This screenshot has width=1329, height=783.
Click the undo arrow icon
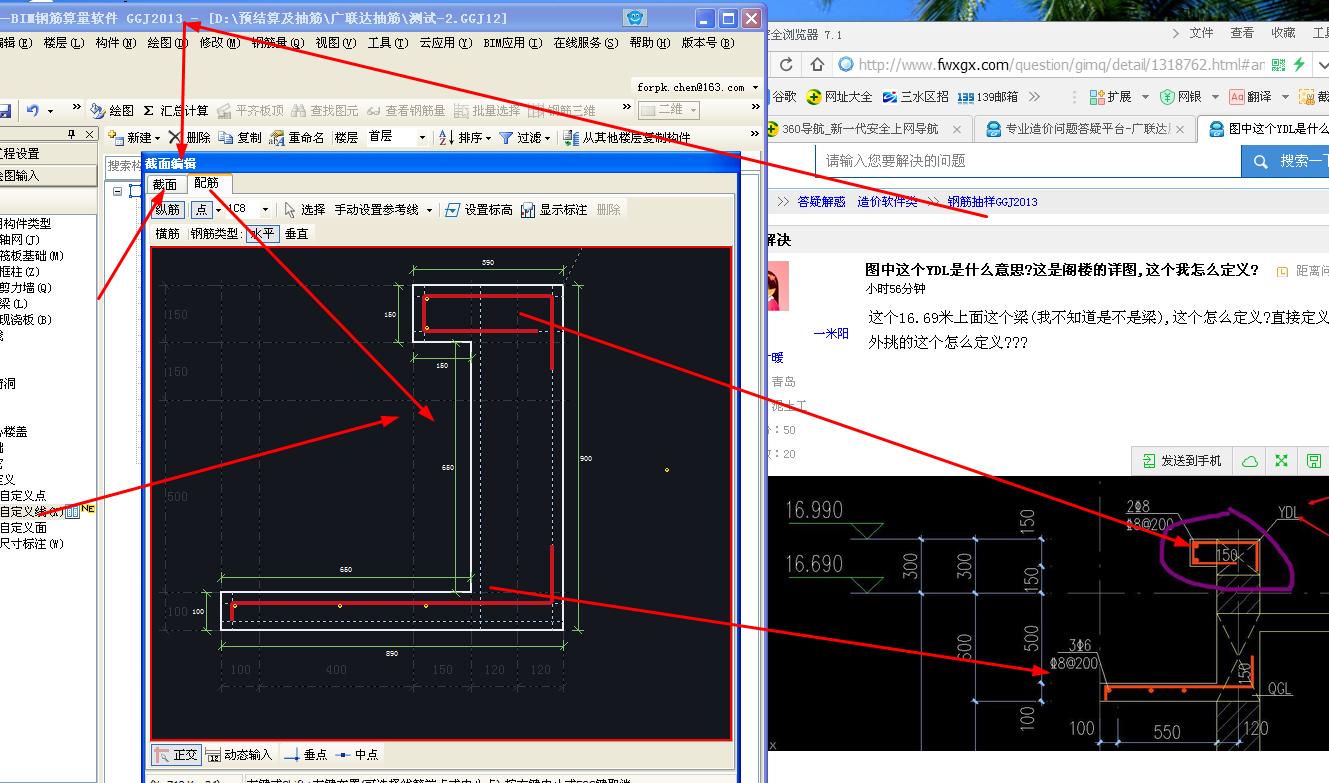pos(33,110)
